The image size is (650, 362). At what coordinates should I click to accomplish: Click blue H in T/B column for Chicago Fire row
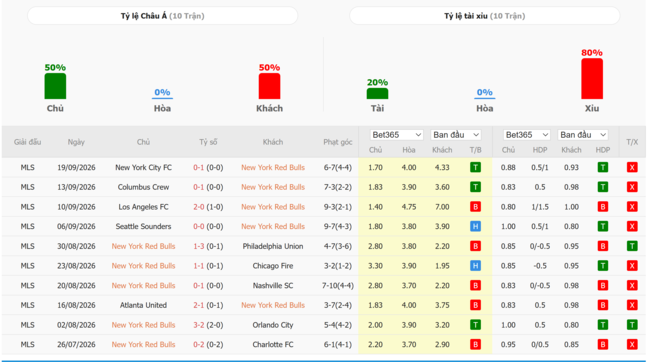475,266
